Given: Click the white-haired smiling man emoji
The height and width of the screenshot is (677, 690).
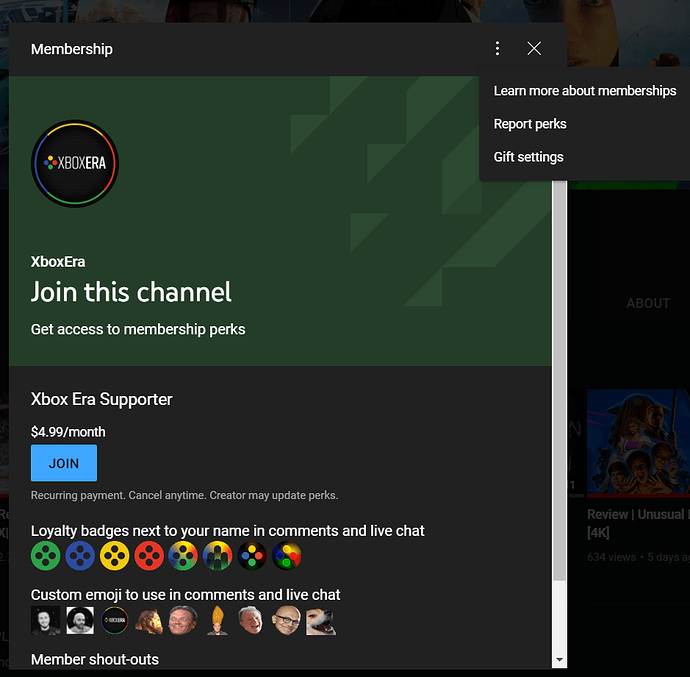Looking at the screenshot, I should pos(251,620).
